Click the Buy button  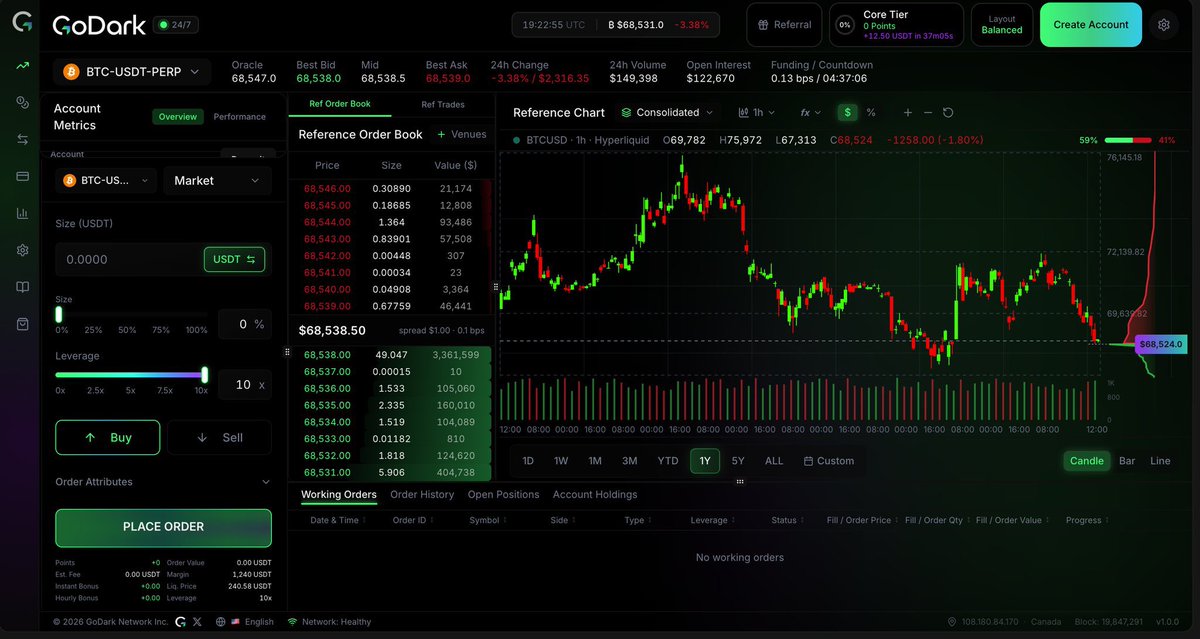point(108,438)
